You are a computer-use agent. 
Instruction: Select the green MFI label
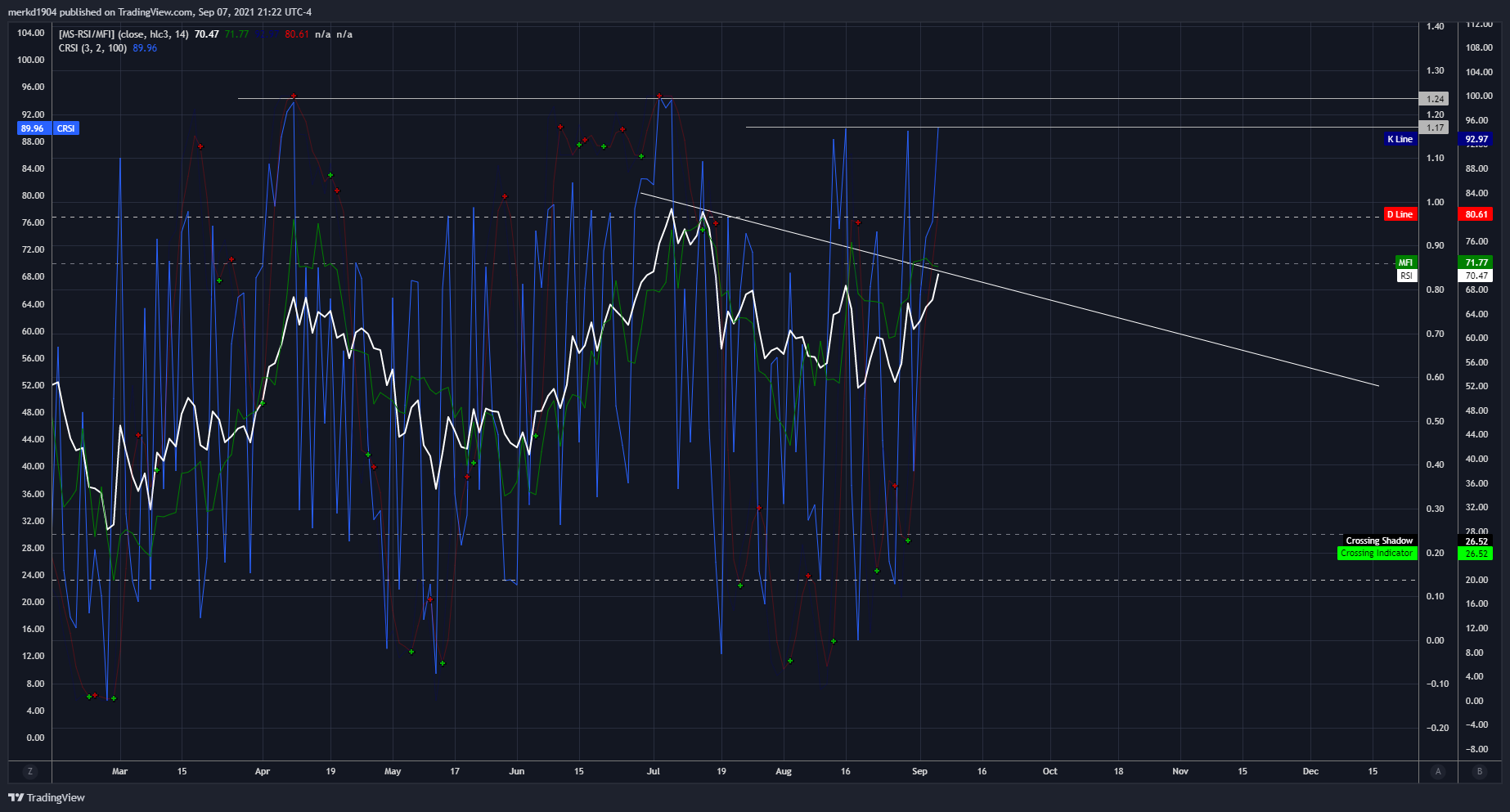pyautogui.click(x=1405, y=262)
